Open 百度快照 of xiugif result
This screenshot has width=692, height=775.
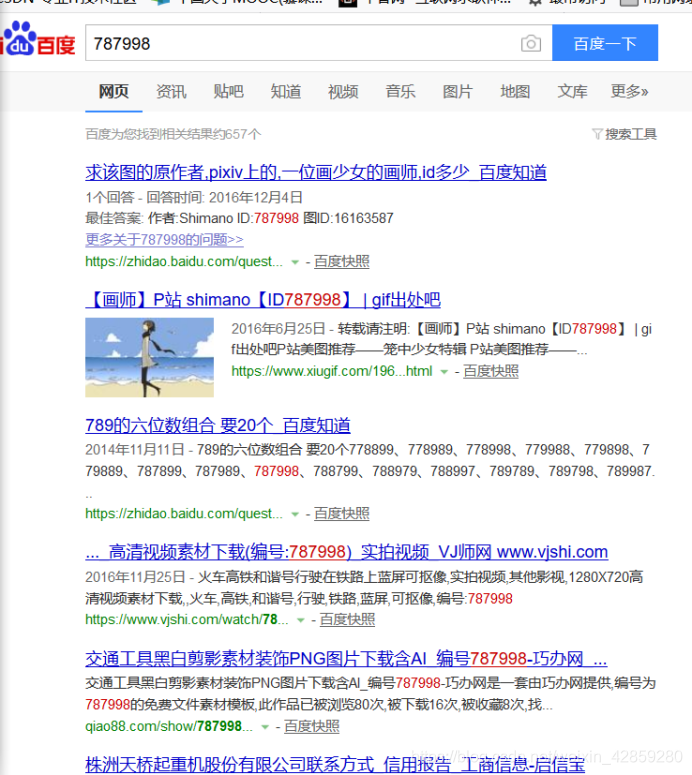pos(491,371)
